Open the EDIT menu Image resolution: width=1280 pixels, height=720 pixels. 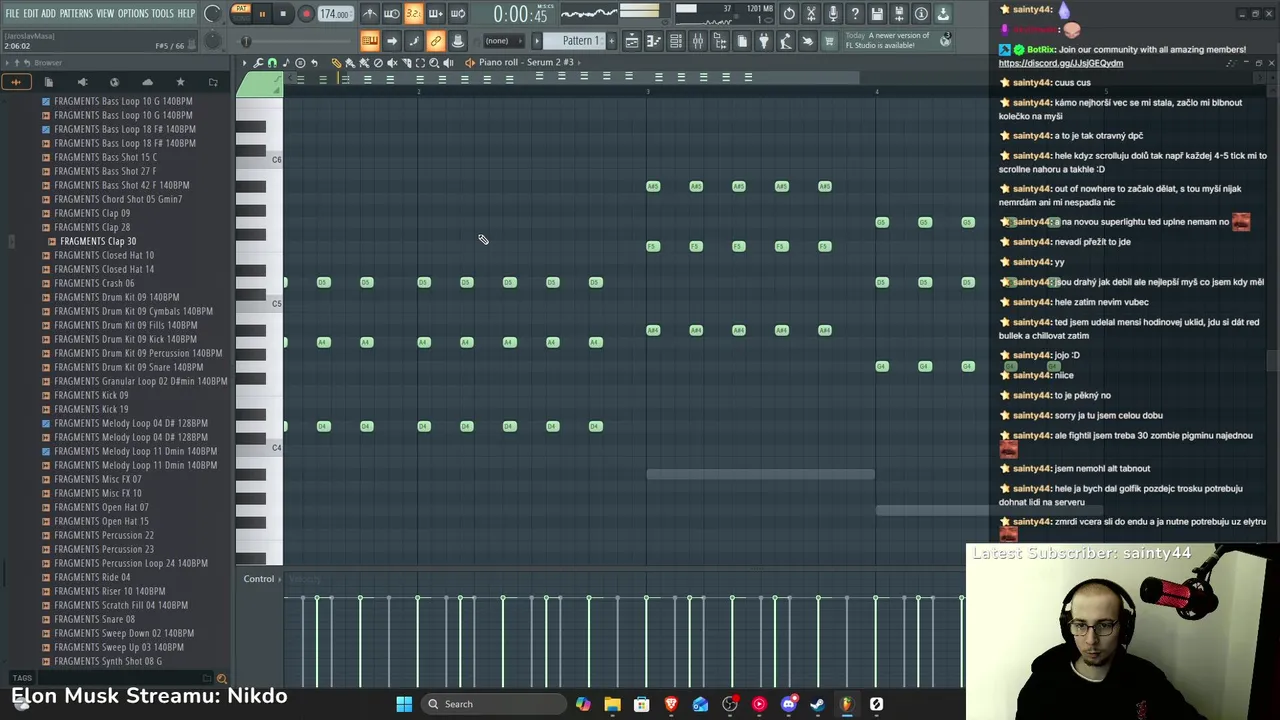[x=31, y=14]
